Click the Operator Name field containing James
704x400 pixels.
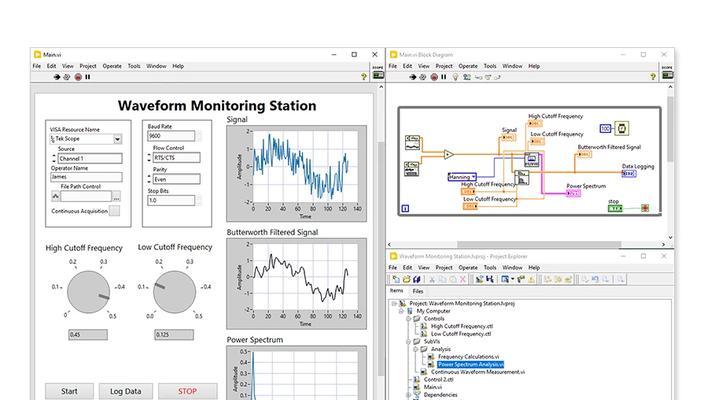[86, 177]
